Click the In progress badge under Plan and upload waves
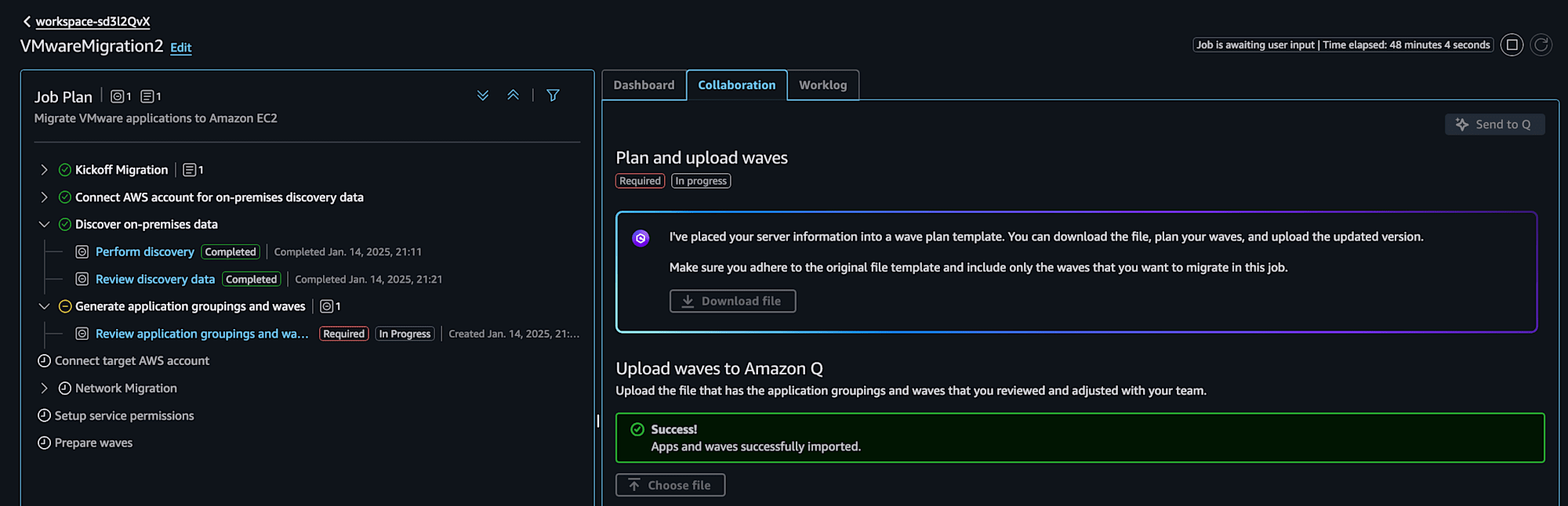Image resolution: width=1568 pixels, height=506 pixels. [701, 181]
